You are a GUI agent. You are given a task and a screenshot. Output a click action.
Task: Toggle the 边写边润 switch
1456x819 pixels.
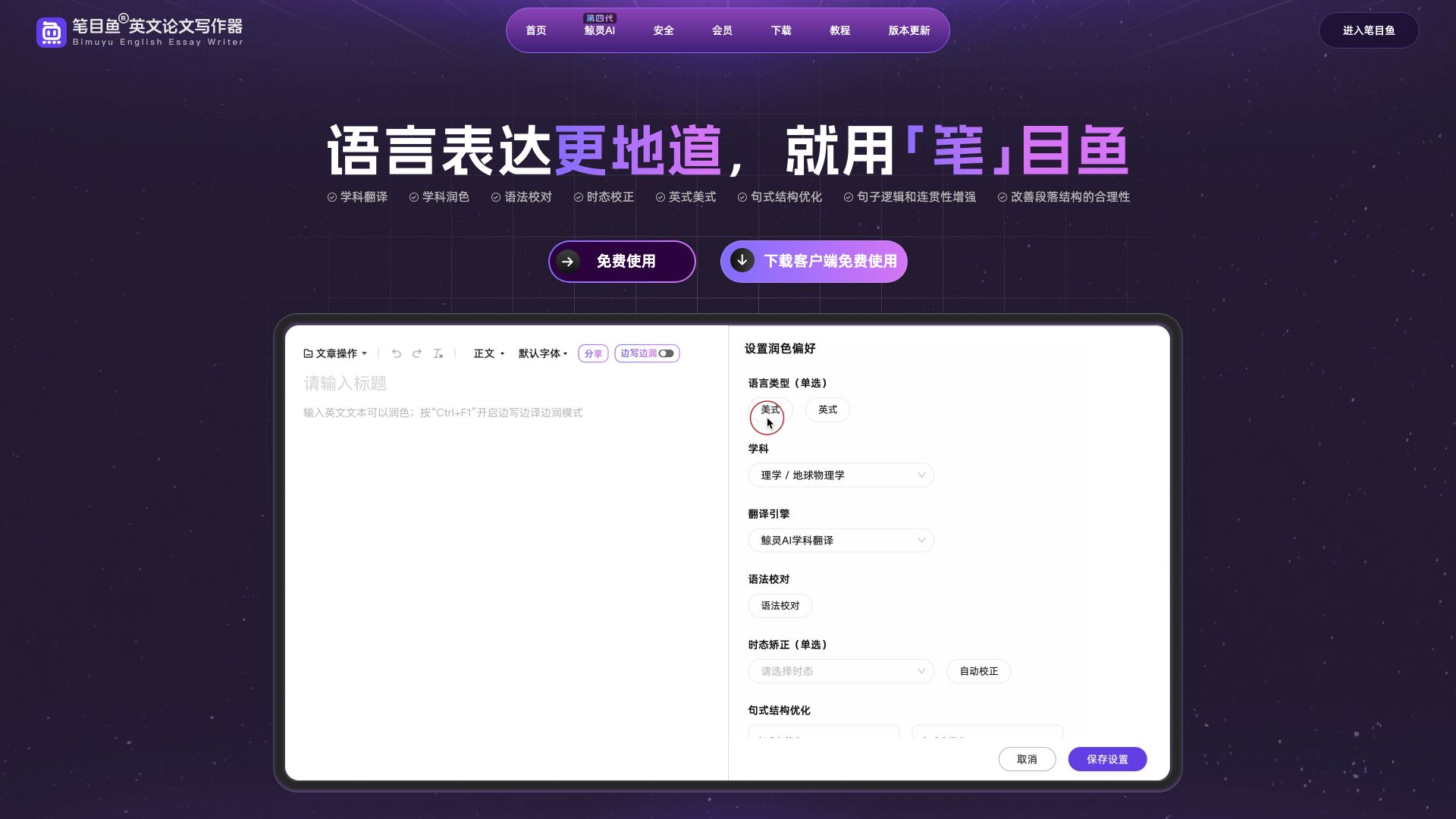666,353
